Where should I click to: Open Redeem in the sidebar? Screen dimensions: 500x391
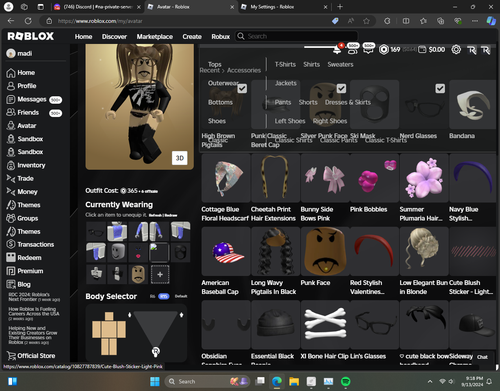tap(24, 258)
